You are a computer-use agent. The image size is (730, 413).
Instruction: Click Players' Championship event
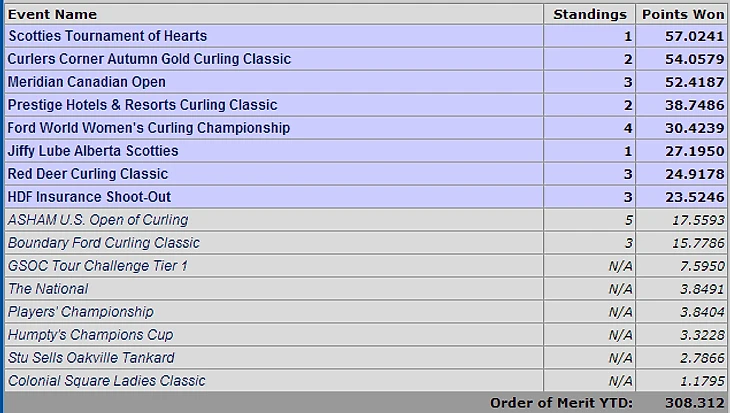coord(81,311)
